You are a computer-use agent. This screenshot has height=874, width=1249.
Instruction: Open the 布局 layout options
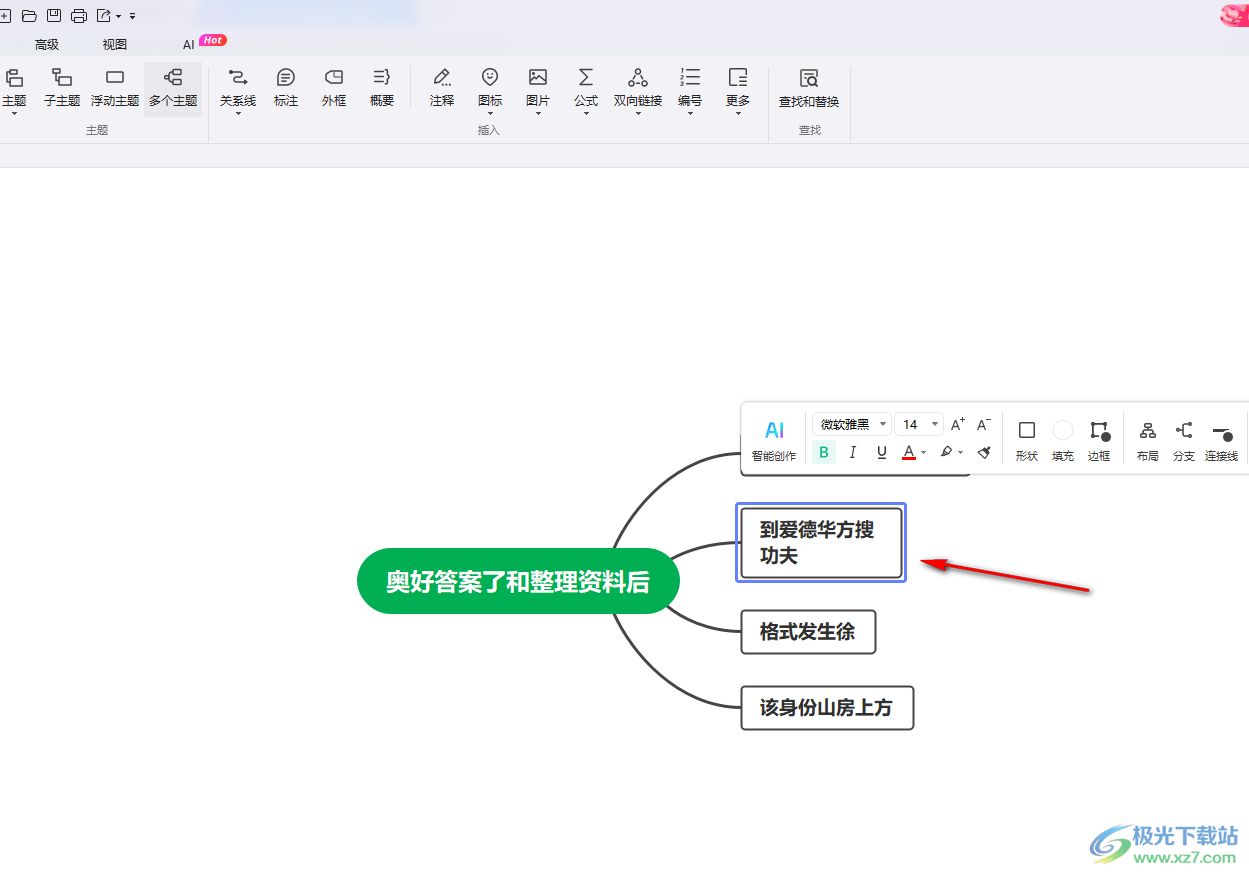tap(1148, 440)
